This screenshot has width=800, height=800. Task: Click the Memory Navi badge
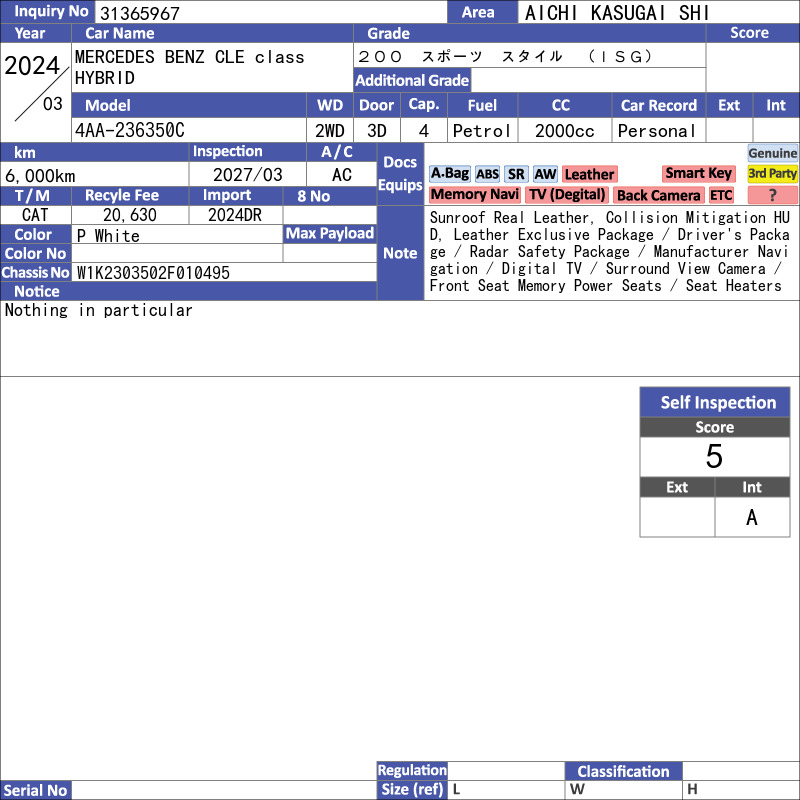pyautogui.click(x=474, y=194)
